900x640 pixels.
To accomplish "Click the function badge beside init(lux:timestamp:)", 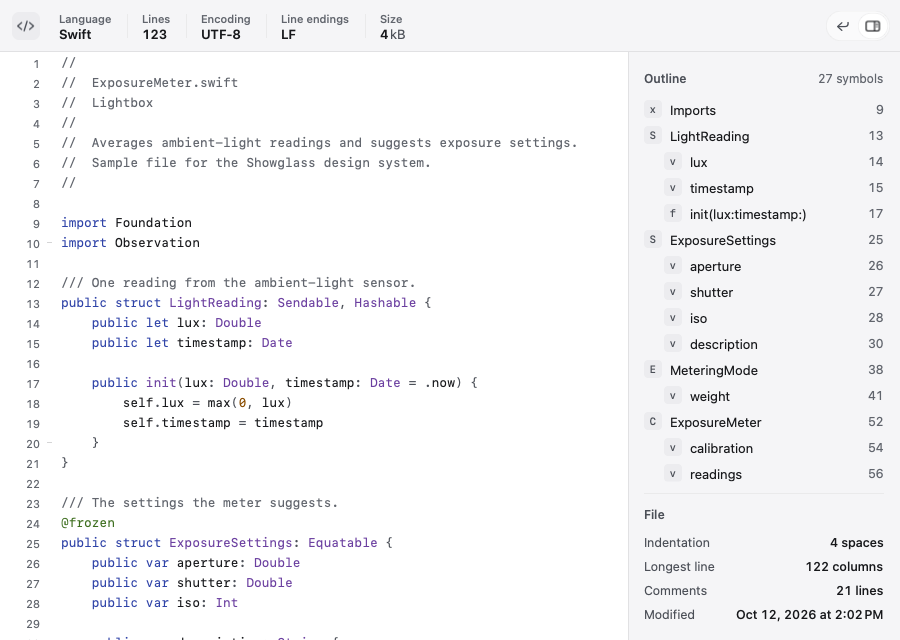I will [673, 214].
